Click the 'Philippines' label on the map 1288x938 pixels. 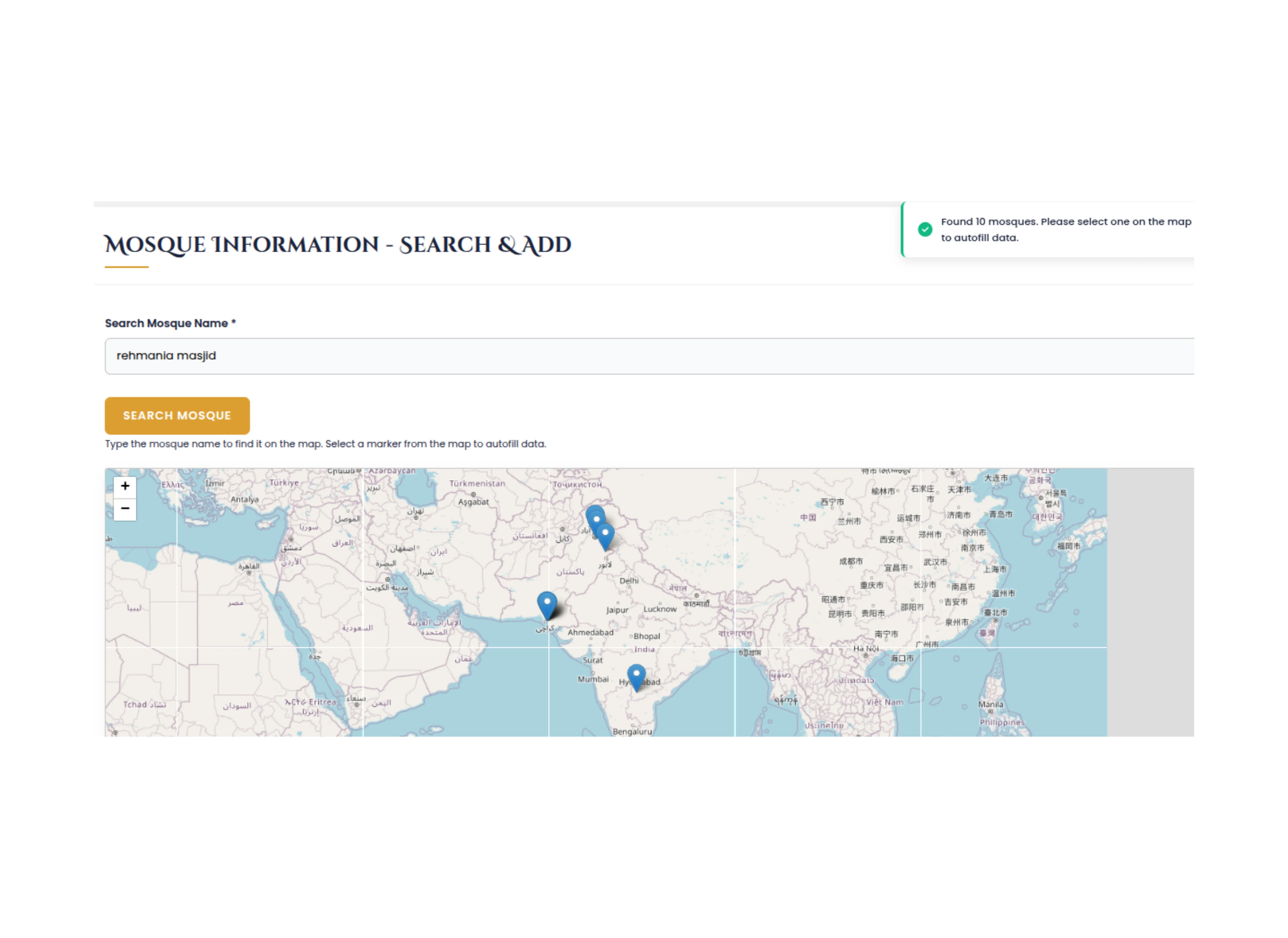point(1002,723)
